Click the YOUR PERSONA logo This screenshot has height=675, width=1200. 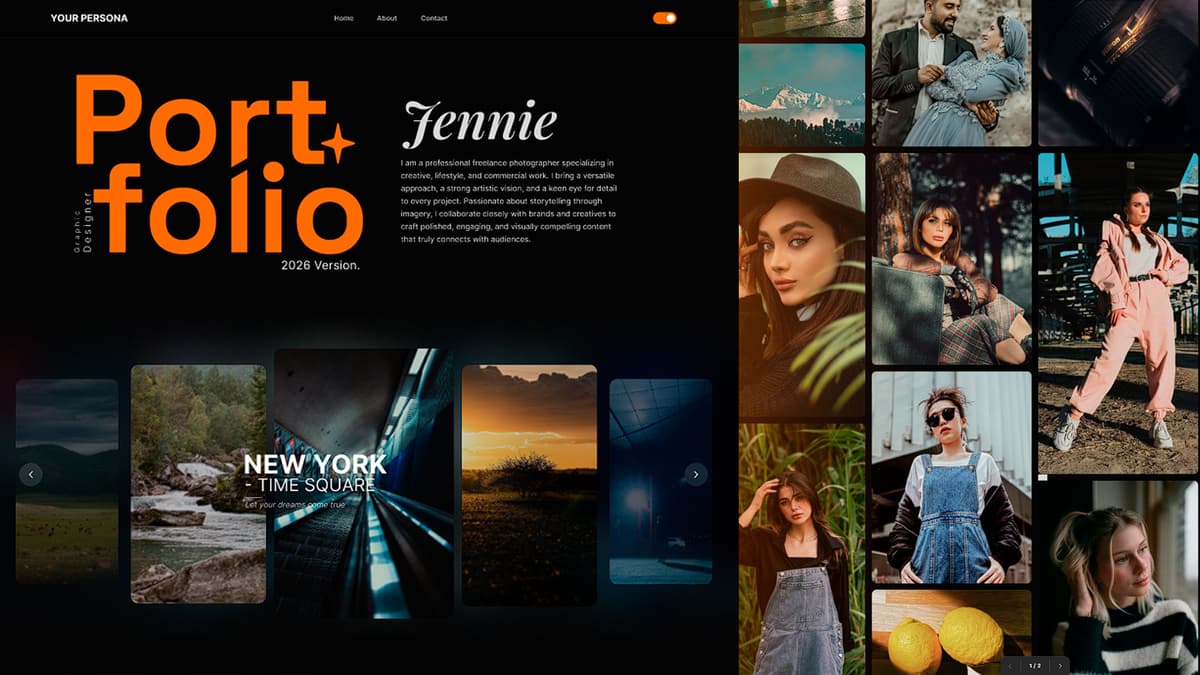88,17
